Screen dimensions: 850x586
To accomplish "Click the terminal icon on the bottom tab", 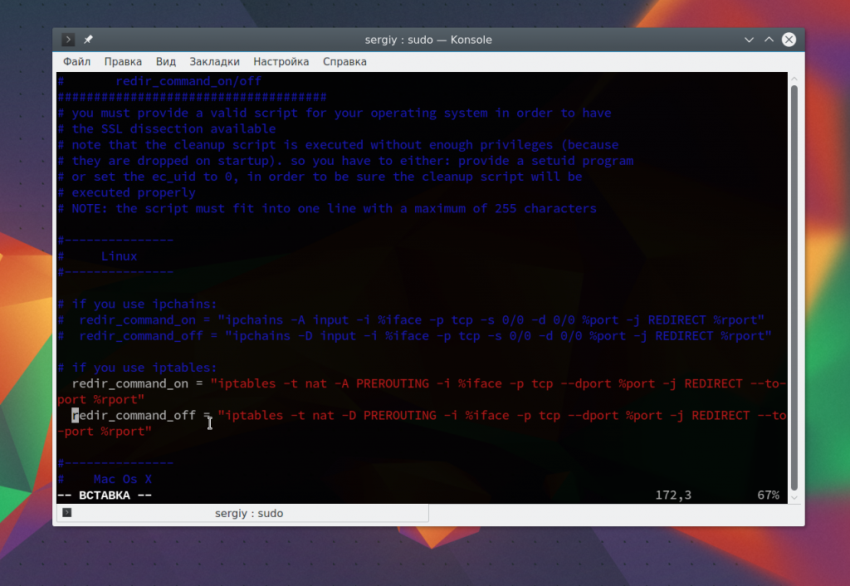I will click(67, 513).
